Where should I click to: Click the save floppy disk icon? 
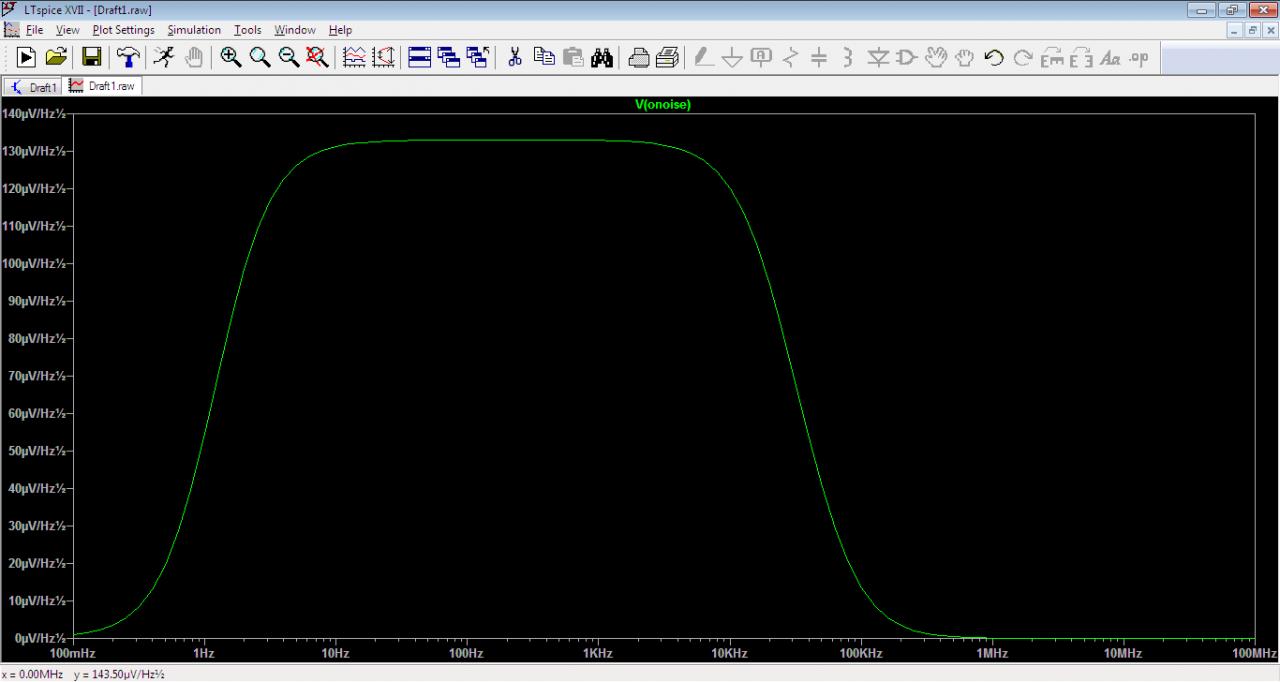[92, 58]
